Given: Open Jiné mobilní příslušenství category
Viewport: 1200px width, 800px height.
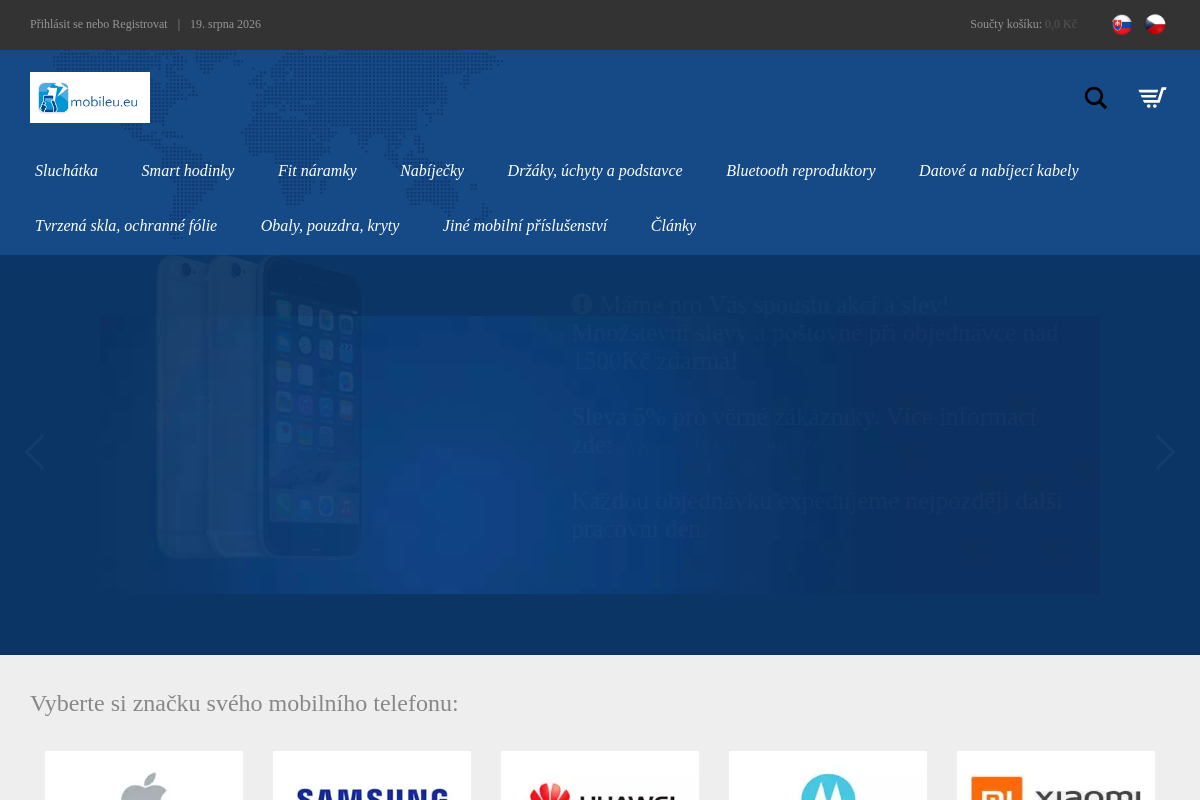Looking at the screenshot, I should click(x=525, y=226).
